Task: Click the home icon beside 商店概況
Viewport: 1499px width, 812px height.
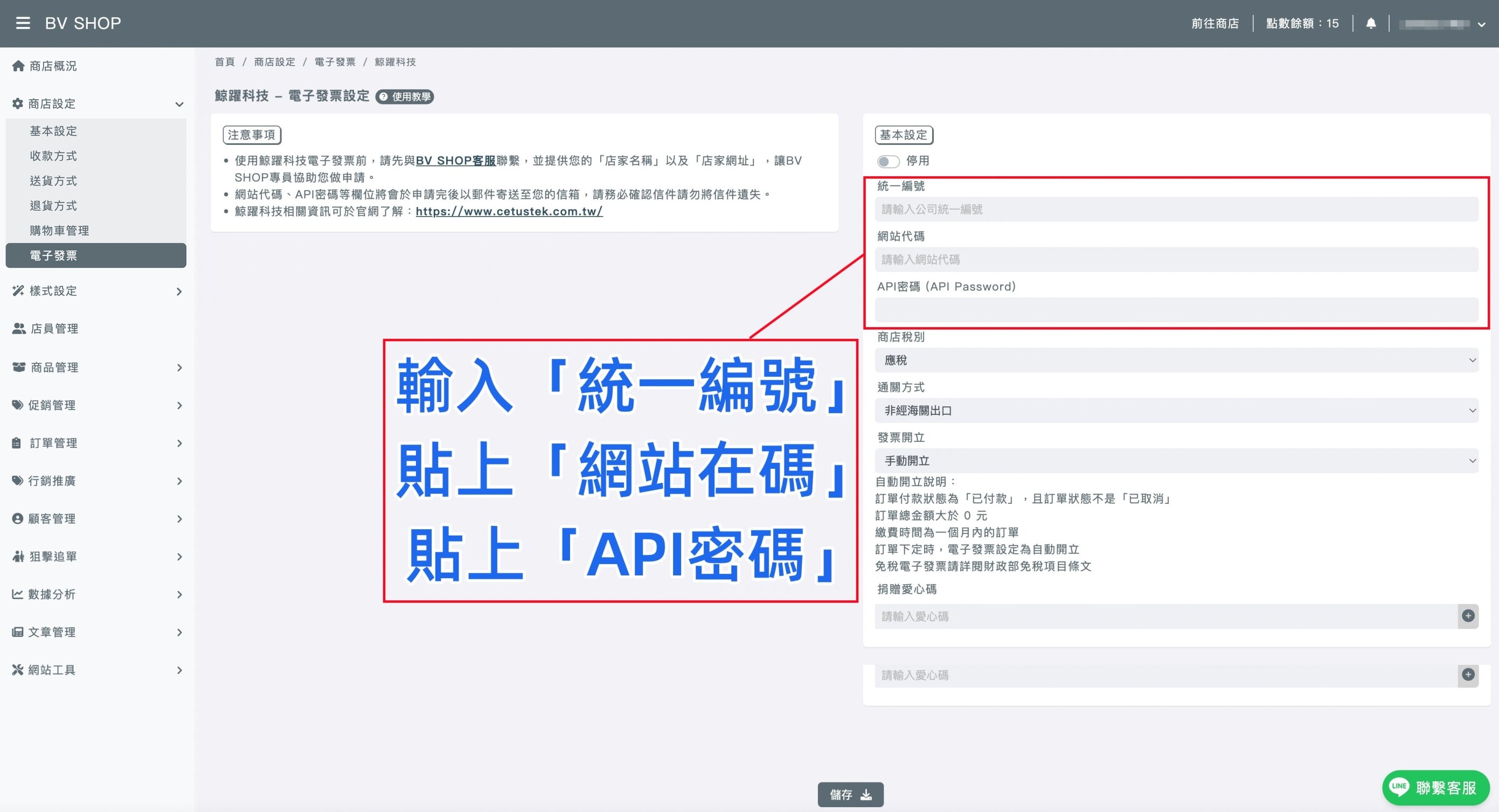Action: coord(18,66)
